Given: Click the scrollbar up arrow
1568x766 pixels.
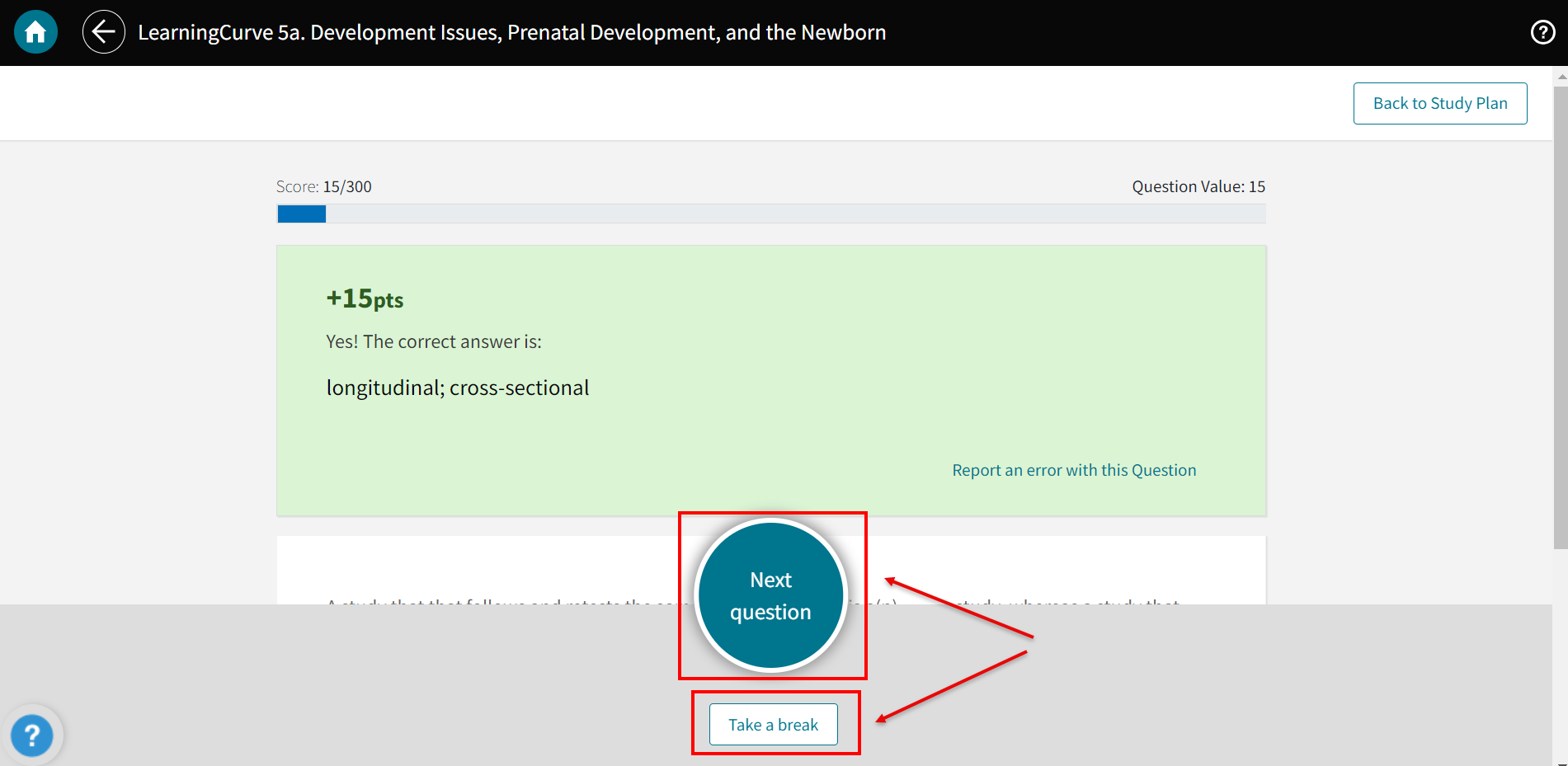Looking at the screenshot, I should [x=1561, y=76].
